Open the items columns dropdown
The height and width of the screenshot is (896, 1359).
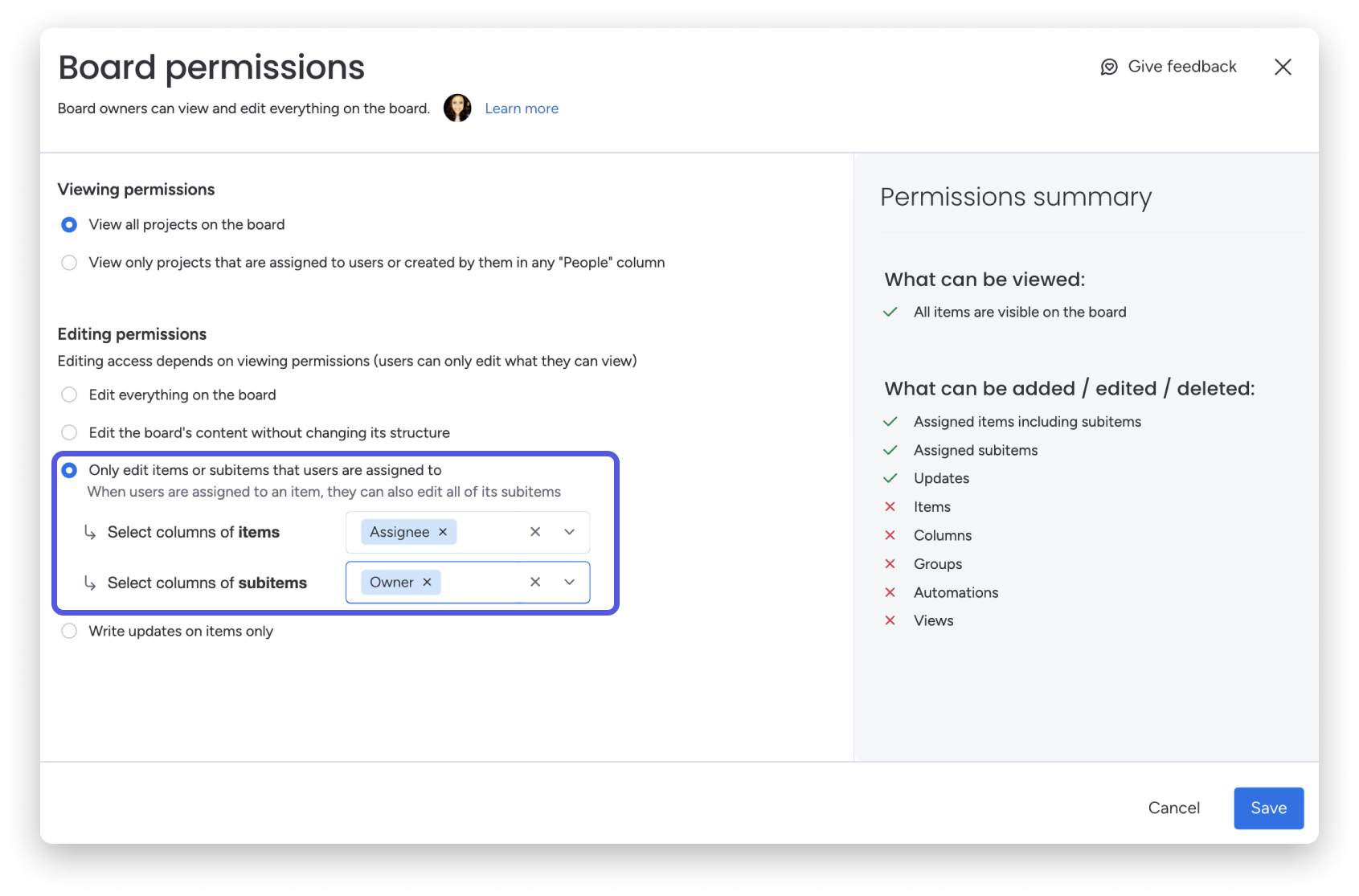569,531
